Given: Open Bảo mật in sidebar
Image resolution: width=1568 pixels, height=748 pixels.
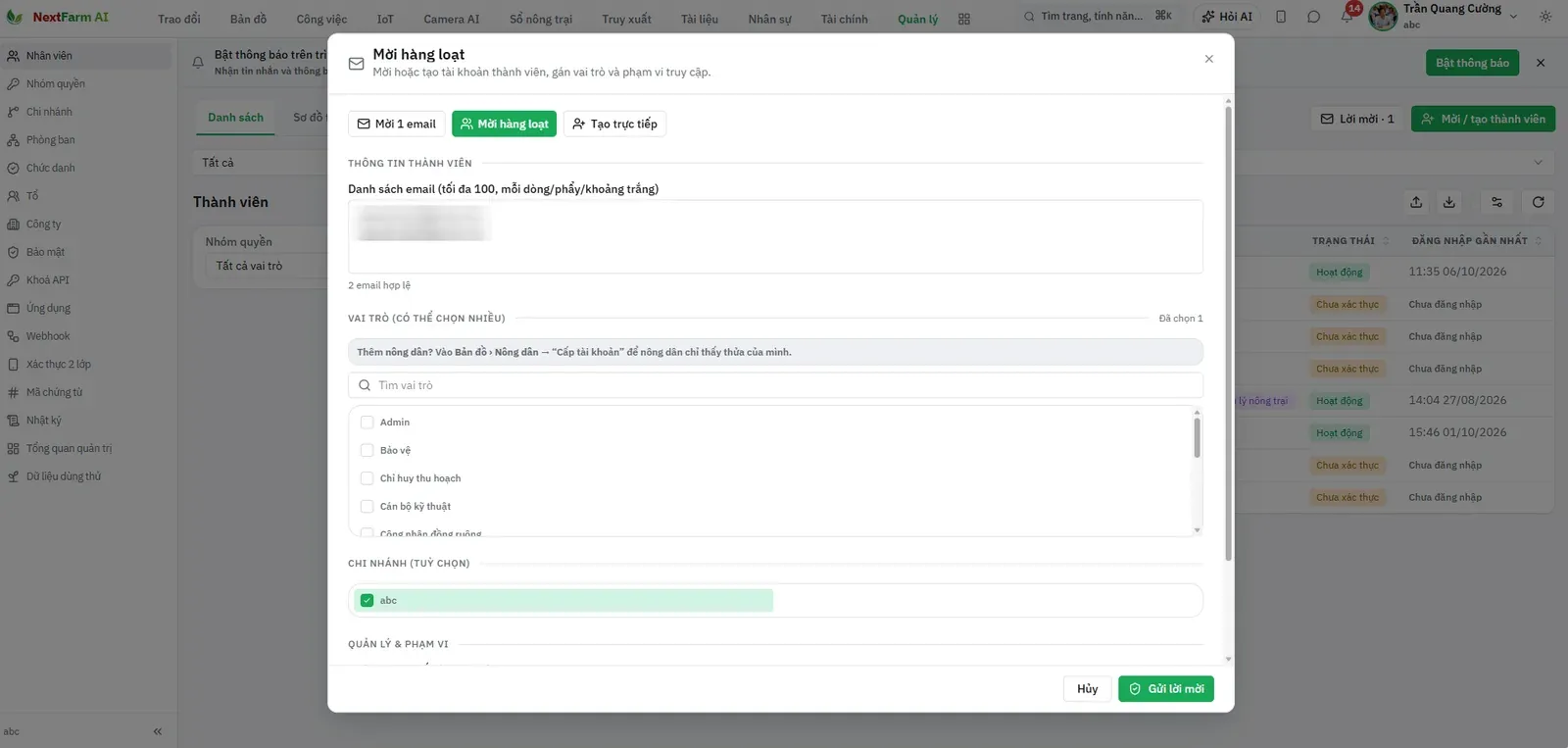Looking at the screenshot, I should pyautogui.click(x=45, y=252).
